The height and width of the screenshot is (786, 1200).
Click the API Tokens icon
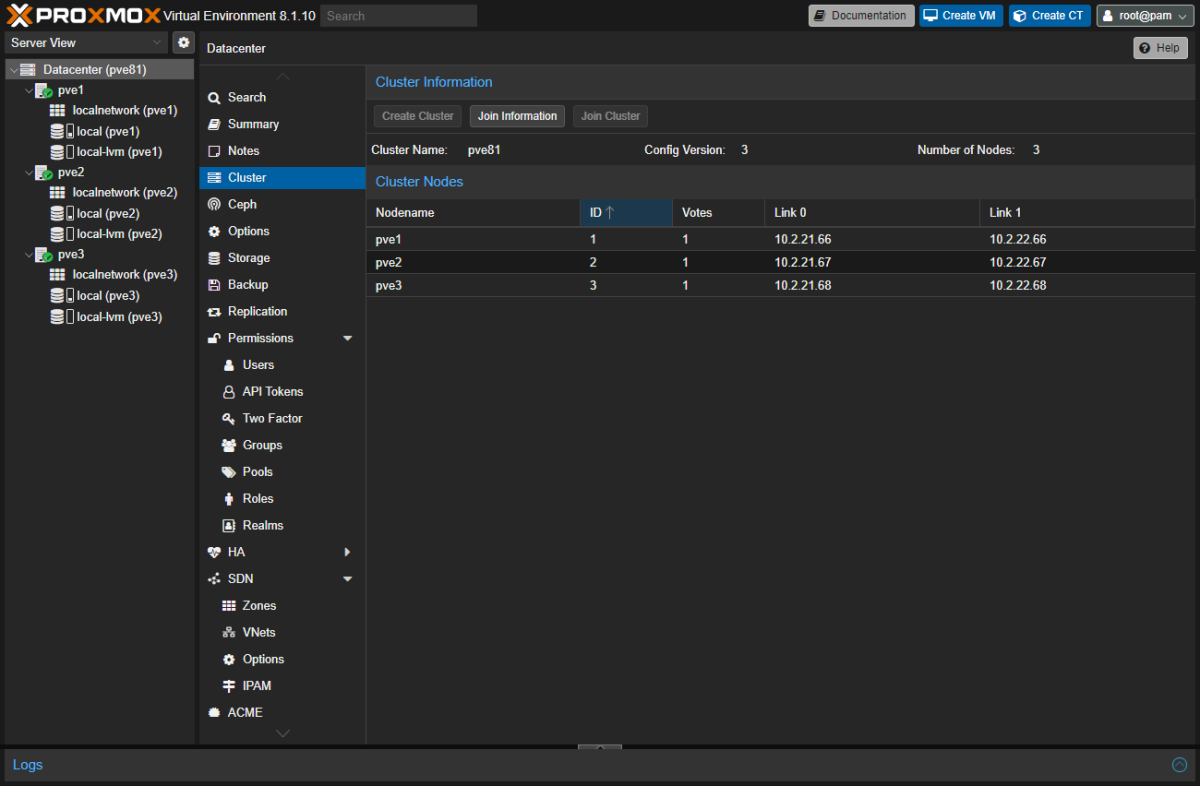click(x=229, y=392)
